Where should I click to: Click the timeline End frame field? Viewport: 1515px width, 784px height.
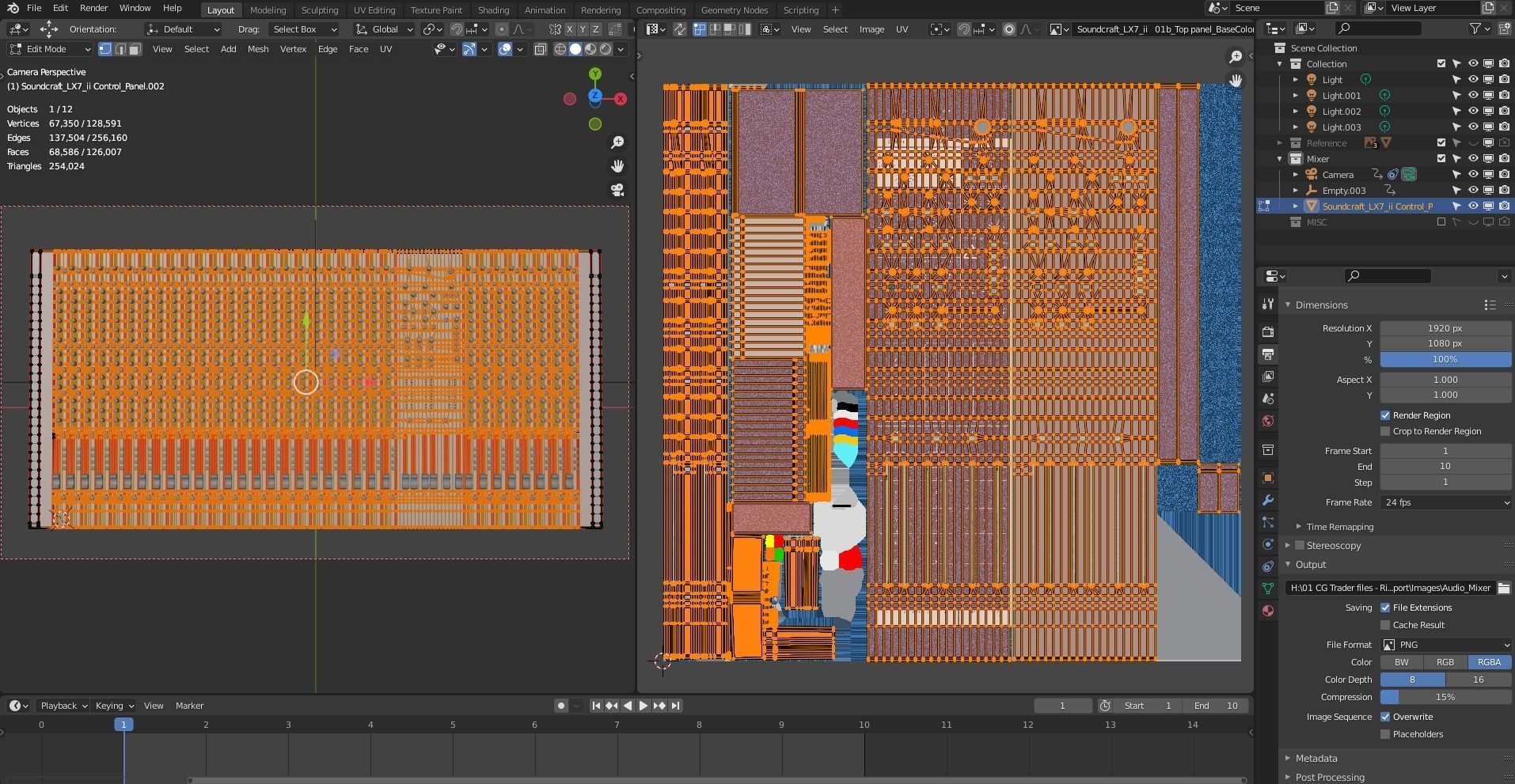pyautogui.click(x=1217, y=706)
